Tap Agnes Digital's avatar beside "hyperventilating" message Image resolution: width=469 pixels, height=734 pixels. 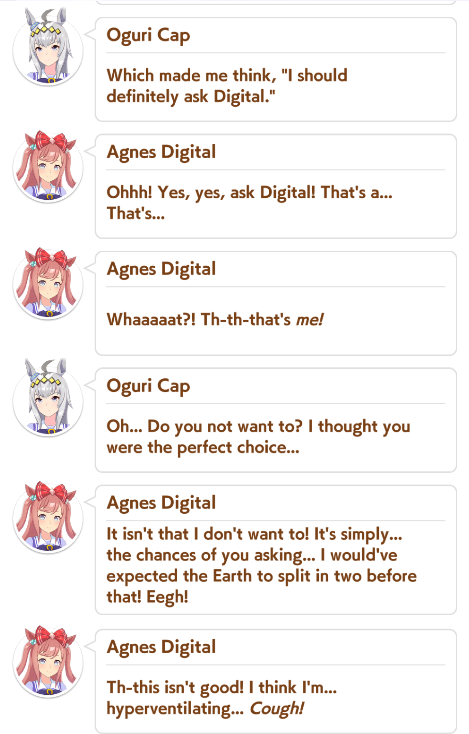tap(48, 662)
